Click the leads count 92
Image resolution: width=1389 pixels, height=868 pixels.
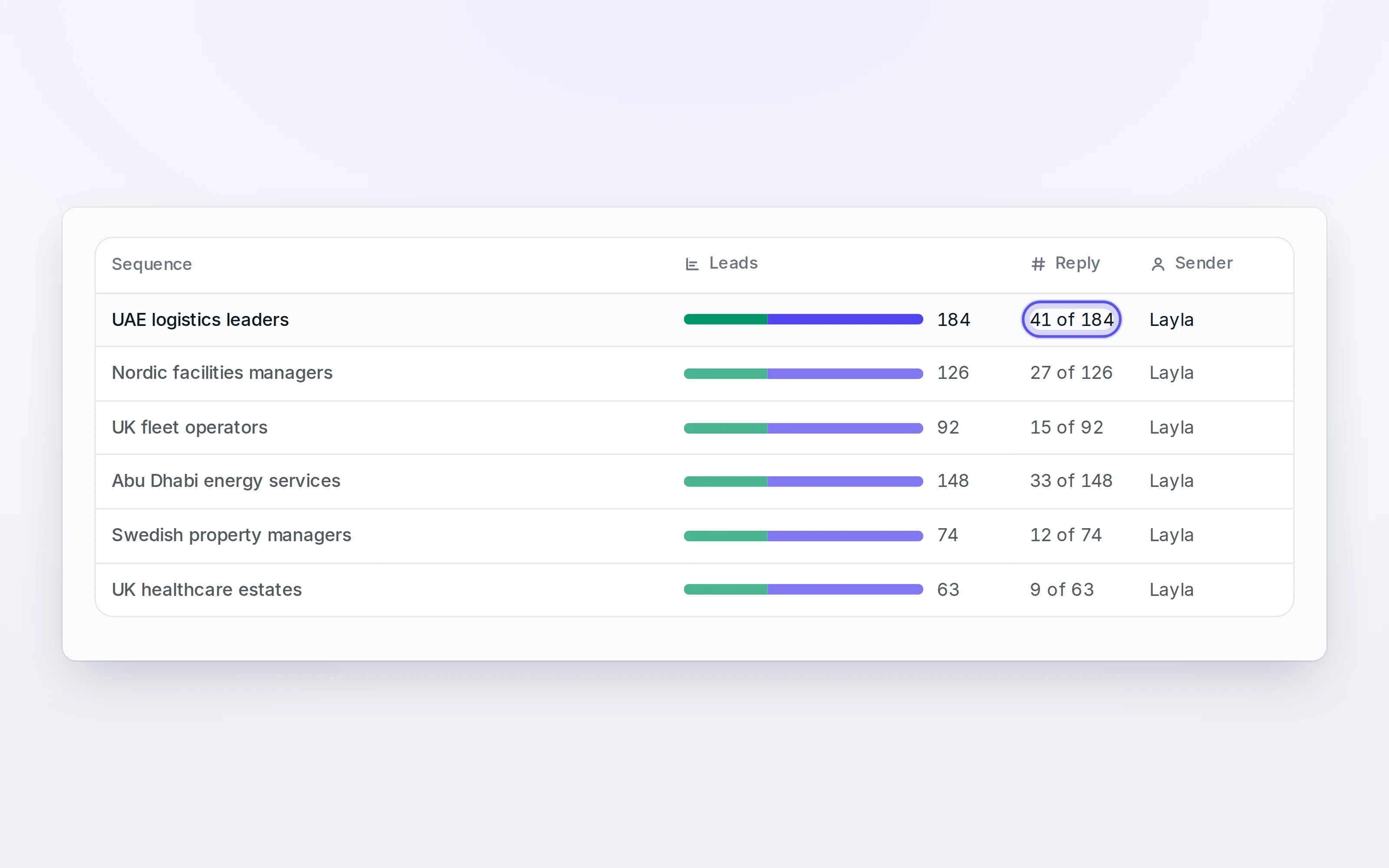tap(948, 427)
